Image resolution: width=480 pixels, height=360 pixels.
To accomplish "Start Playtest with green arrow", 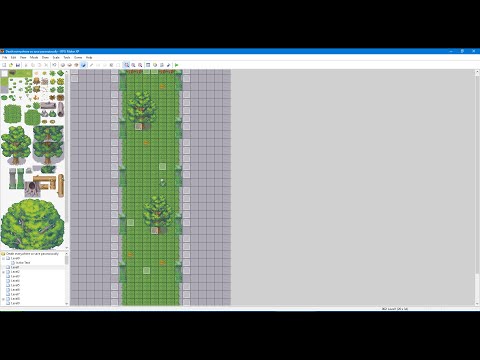I will point(176,65).
